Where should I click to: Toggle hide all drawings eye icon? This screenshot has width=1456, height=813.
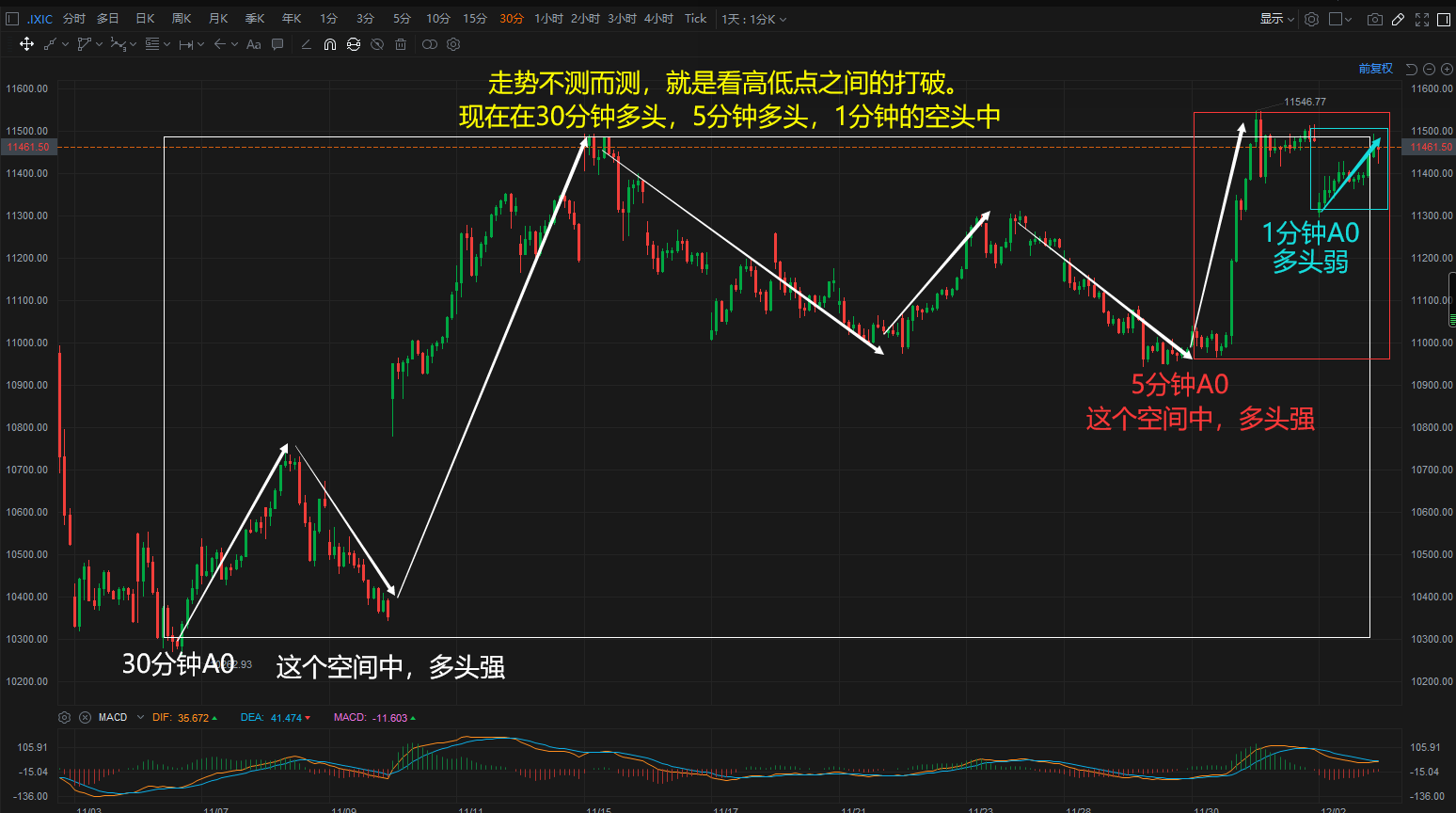tap(377, 44)
